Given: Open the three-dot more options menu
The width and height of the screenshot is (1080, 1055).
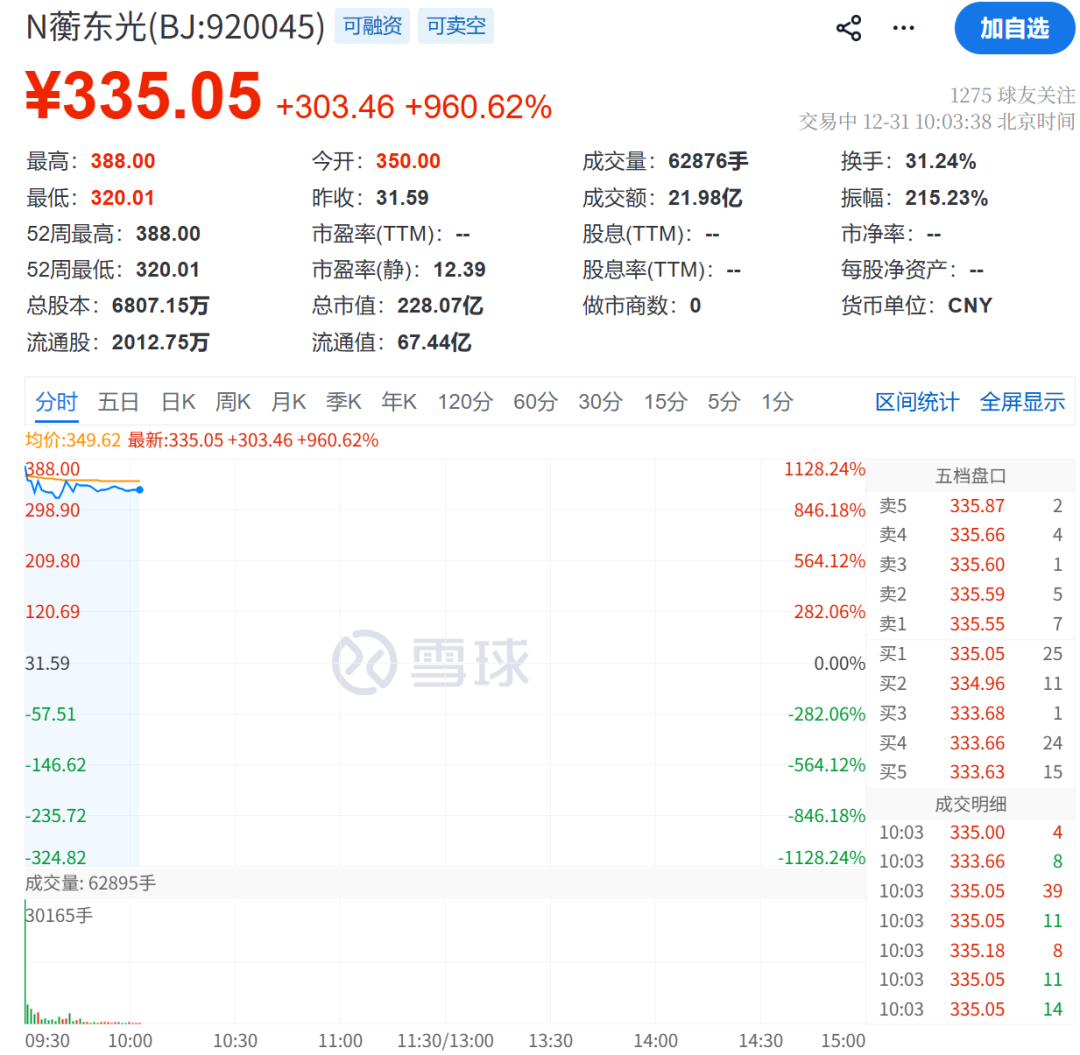Looking at the screenshot, I should point(903,28).
